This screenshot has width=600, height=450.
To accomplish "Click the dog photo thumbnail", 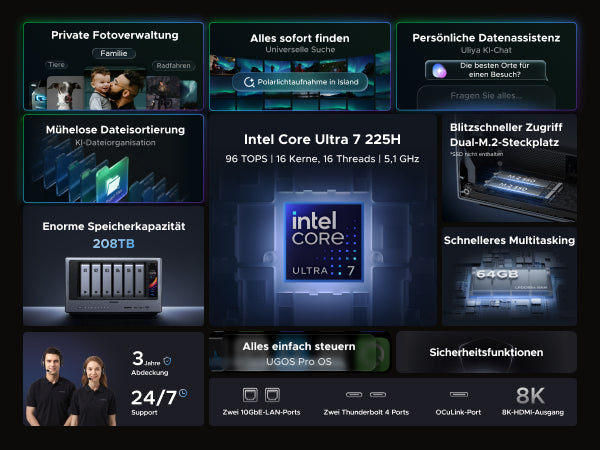I will pyautogui.click(x=65, y=93).
